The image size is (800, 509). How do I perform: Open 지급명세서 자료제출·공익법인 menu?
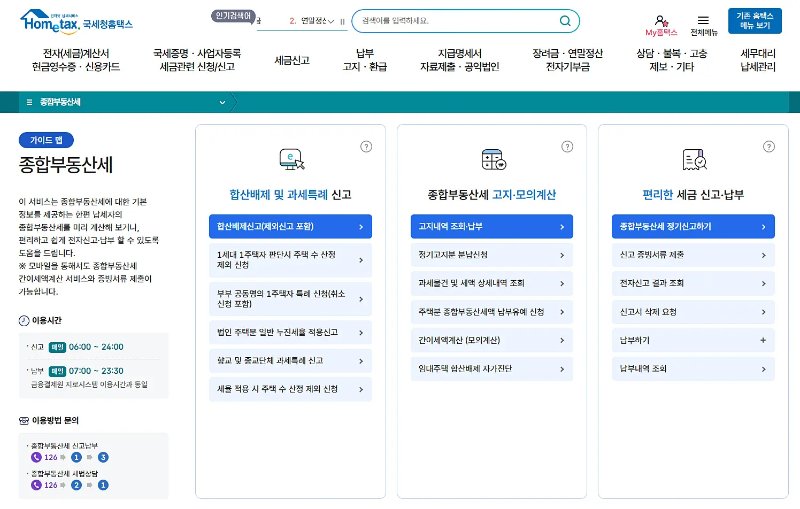[x=460, y=60]
